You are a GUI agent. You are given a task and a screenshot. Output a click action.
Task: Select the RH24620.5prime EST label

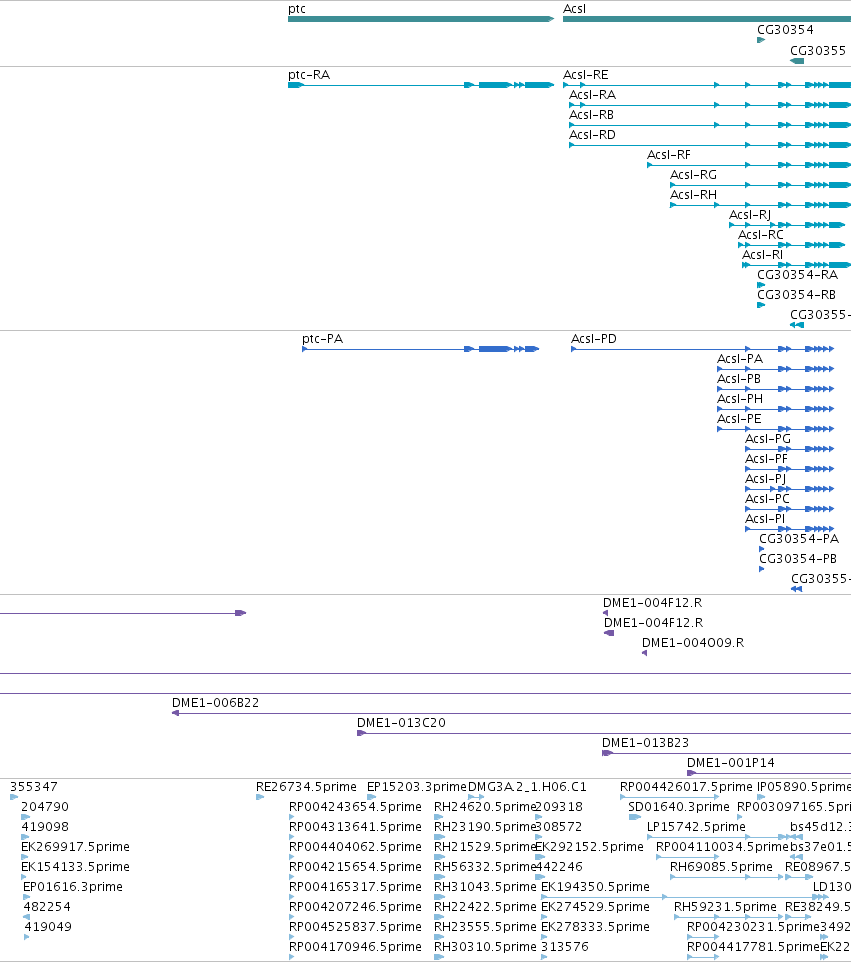[x=485, y=807]
